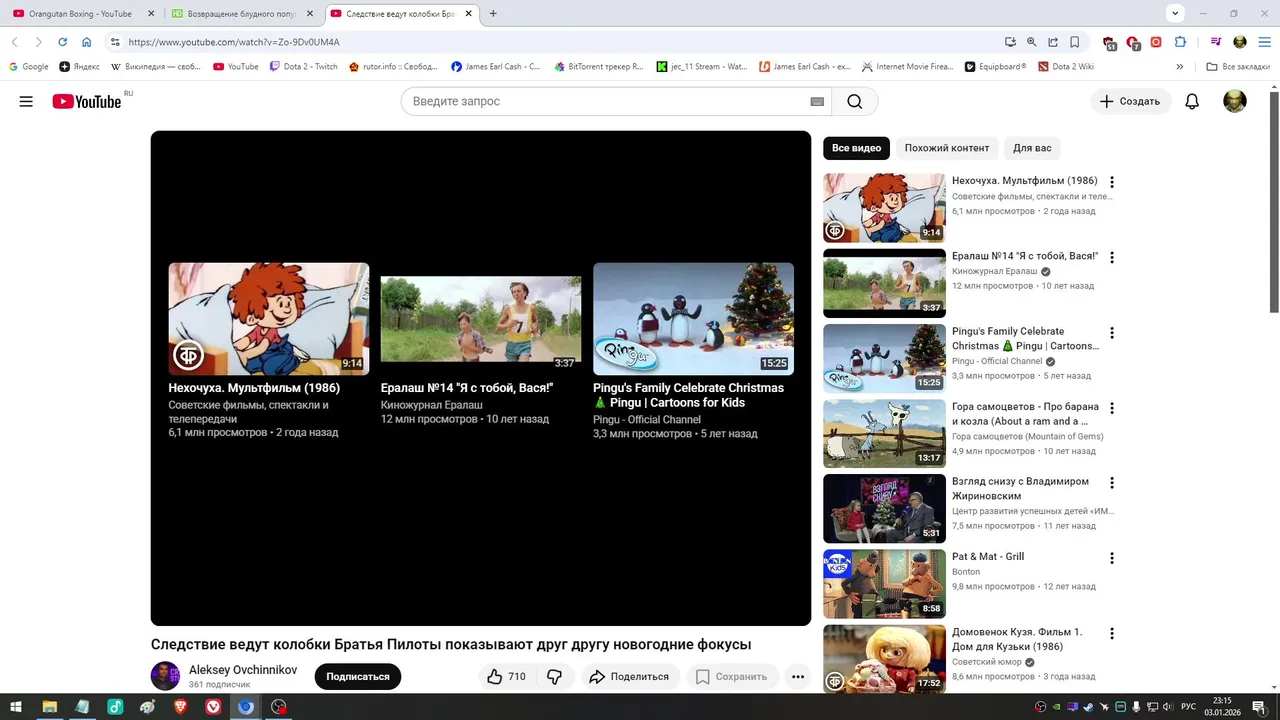The width and height of the screenshot is (1280, 720).
Task: Play the Ералаш №14 endscreen thumbnail
Action: click(x=481, y=319)
